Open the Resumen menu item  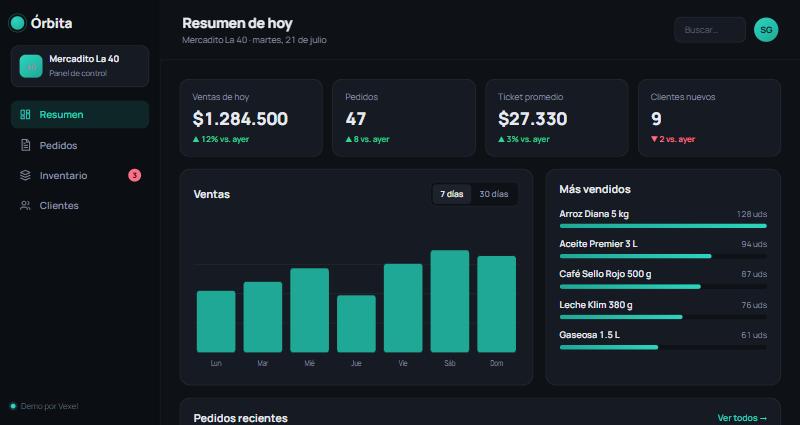[x=80, y=114]
